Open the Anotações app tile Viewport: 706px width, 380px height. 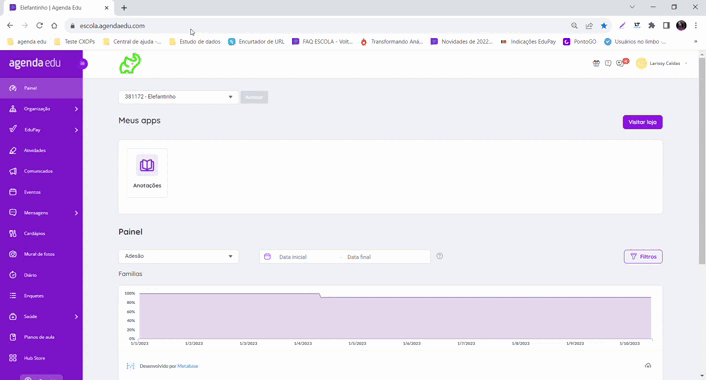[x=147, y=173]
